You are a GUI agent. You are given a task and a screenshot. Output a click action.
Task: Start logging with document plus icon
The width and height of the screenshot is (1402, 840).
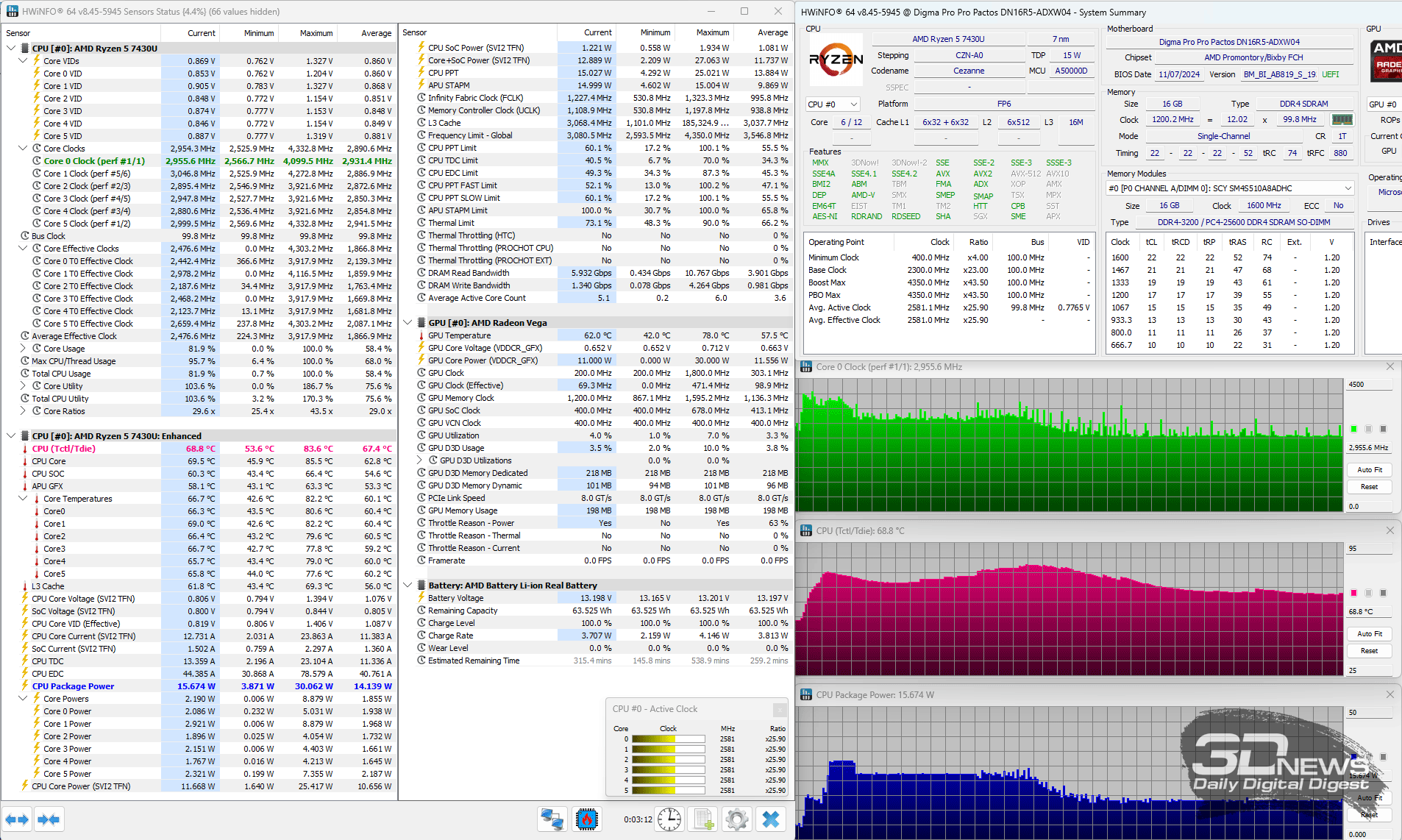(704, 819)
